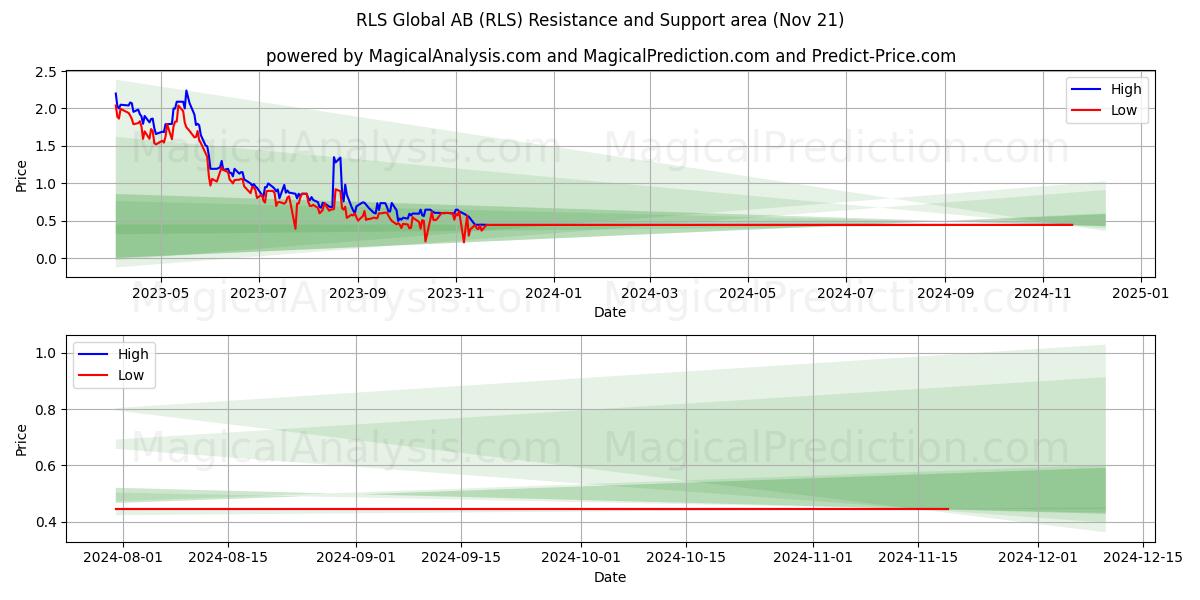
Task: Click the top chart 'Date' axis label
Action: click(x=610, y=312)
